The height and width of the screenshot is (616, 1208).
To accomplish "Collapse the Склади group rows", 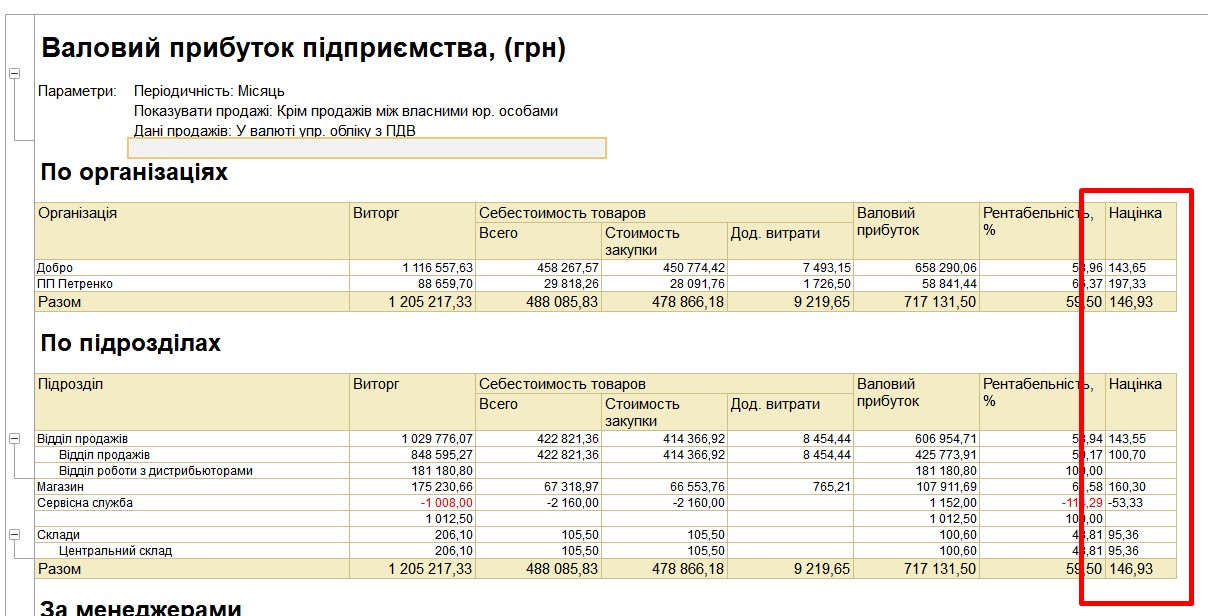I will tap(14, 534).
